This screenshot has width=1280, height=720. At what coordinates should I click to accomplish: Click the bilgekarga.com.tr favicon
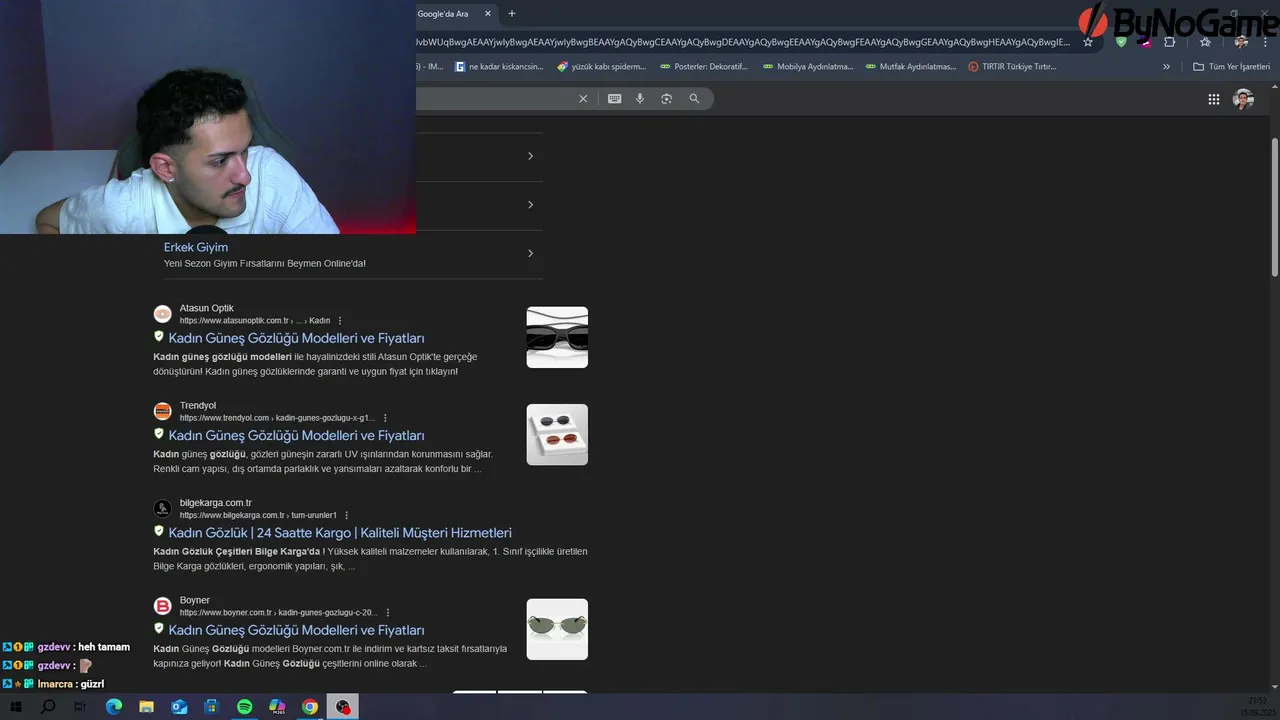163,508
